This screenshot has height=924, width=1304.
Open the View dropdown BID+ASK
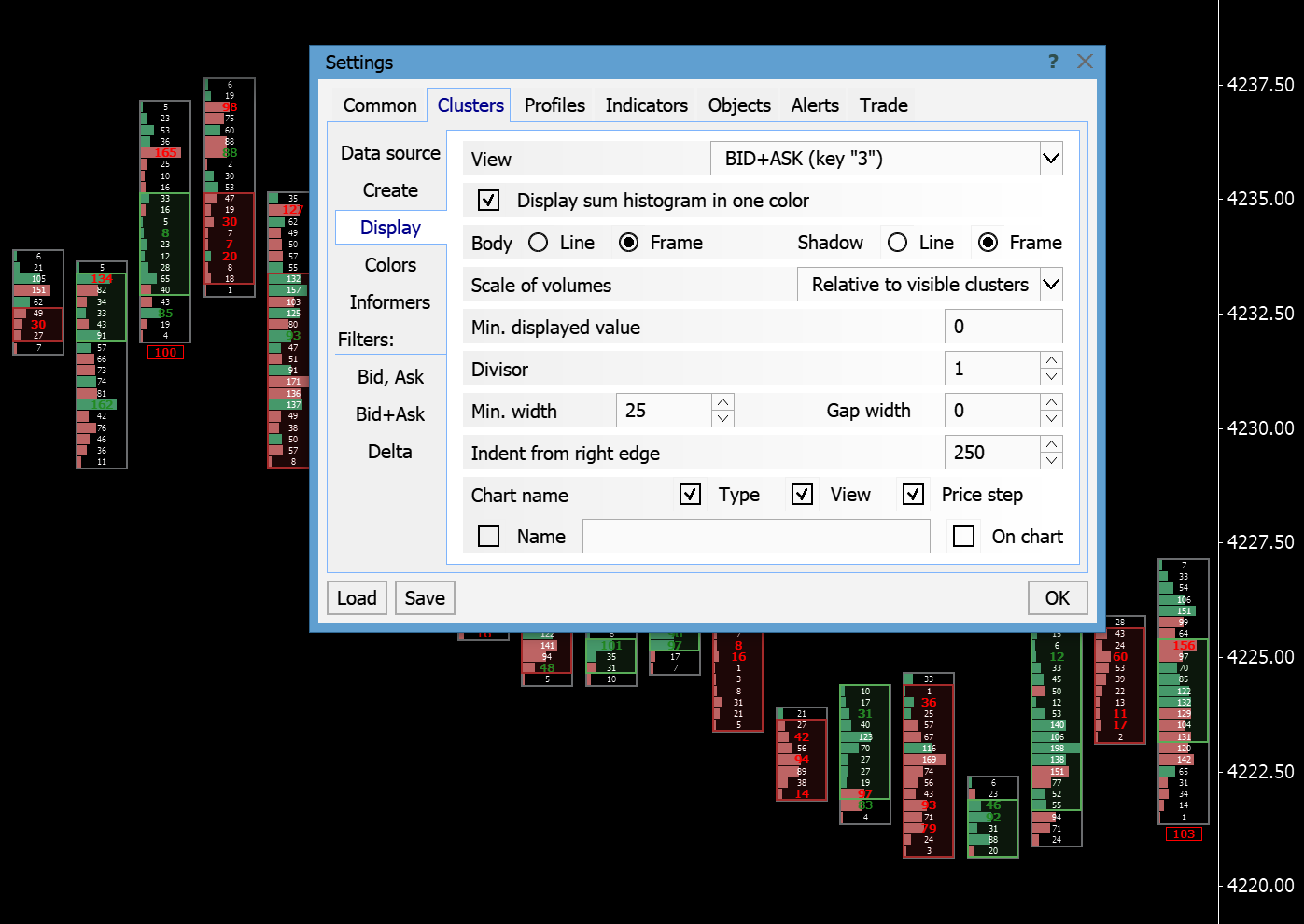(x=1050, y=159)
